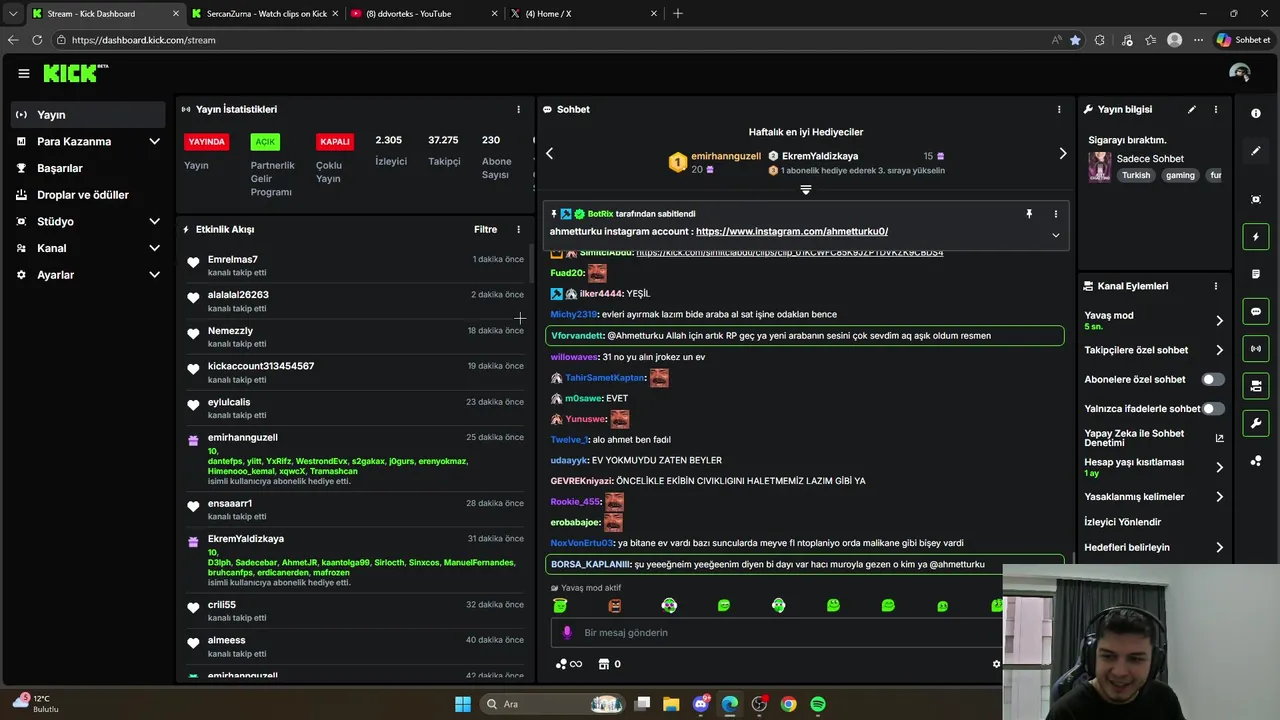Open Droplar ve ödüller in the sidebar
Image resolution: width=1280 pixels, height=720 pixels.
pos(90,195)
